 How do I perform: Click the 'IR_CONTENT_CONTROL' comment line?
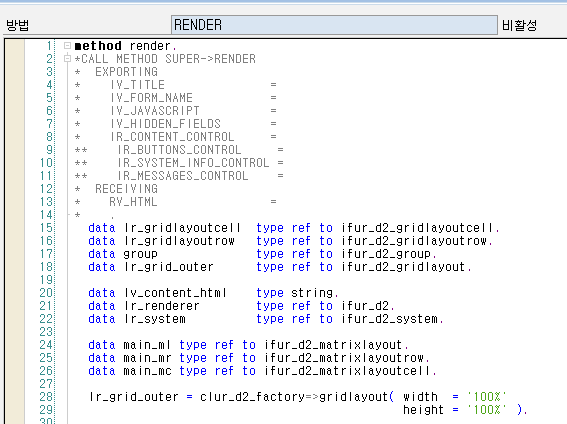[x=175, y=137]
